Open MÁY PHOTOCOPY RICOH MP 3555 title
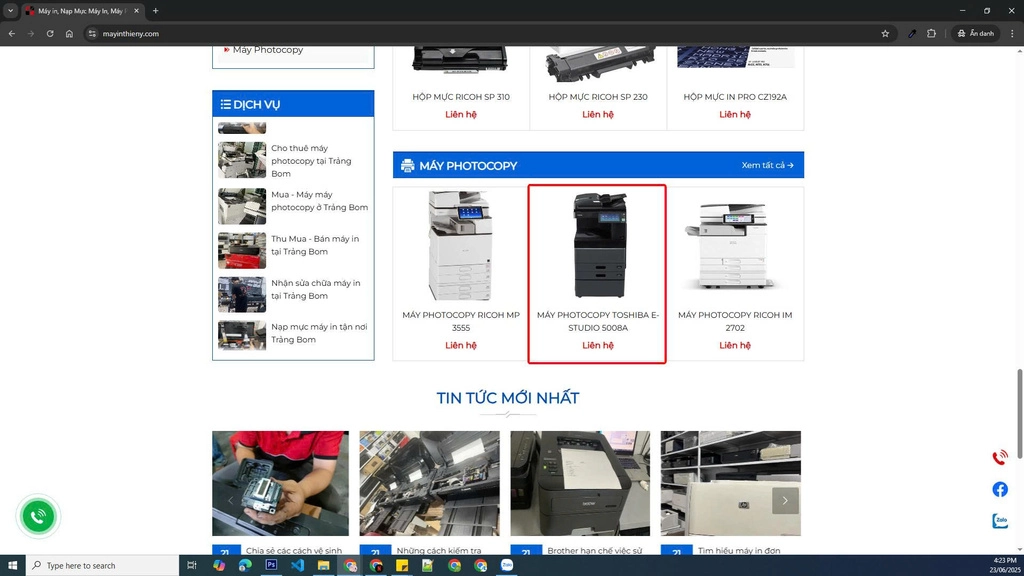Screen dimensions: 1024x576 (460, 321)
